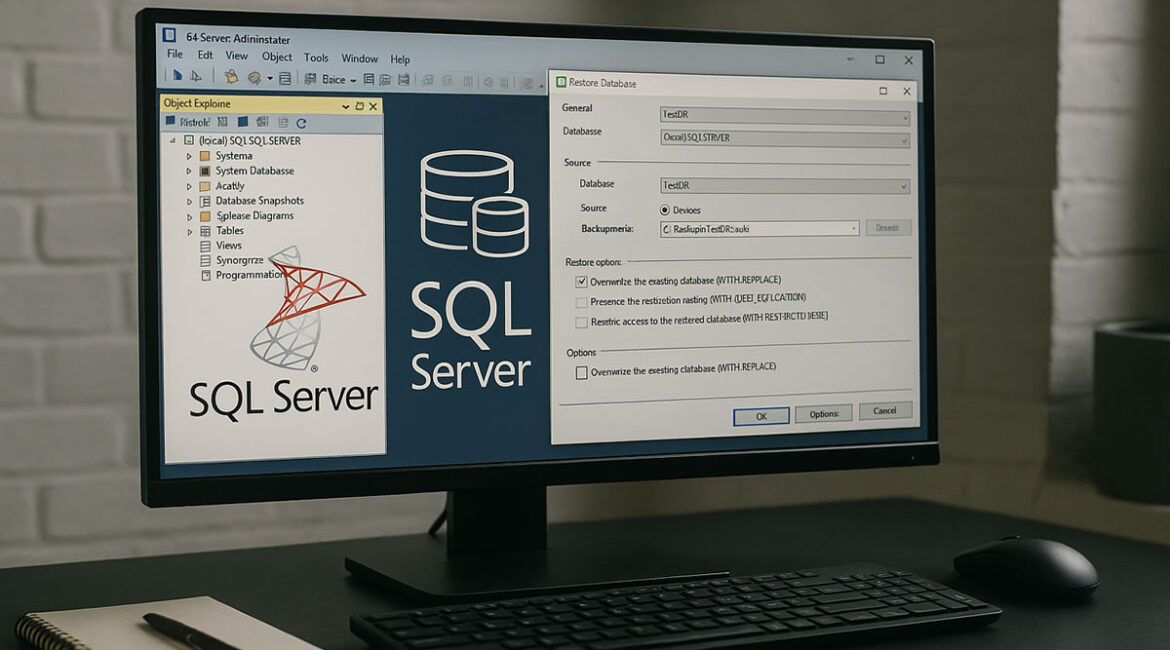1170x650 pixels.
Task: Click the save icon in the toolbar
Action: [285, 78]
